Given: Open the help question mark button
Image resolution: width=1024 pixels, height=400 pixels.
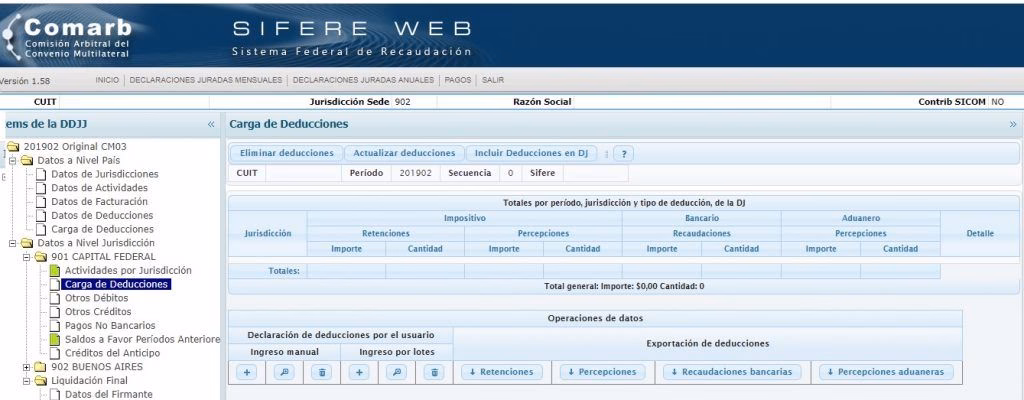Looking at the screenshot, I should point(624,154).
